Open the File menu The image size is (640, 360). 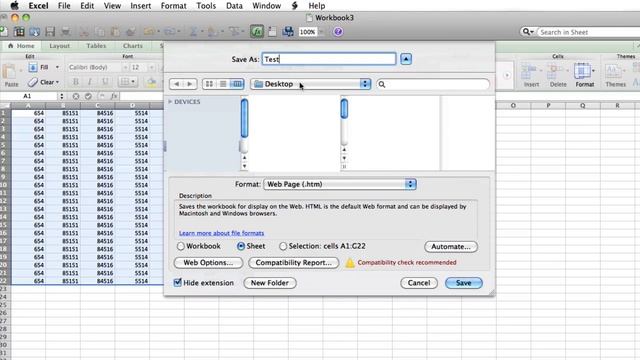click(64, 6)
